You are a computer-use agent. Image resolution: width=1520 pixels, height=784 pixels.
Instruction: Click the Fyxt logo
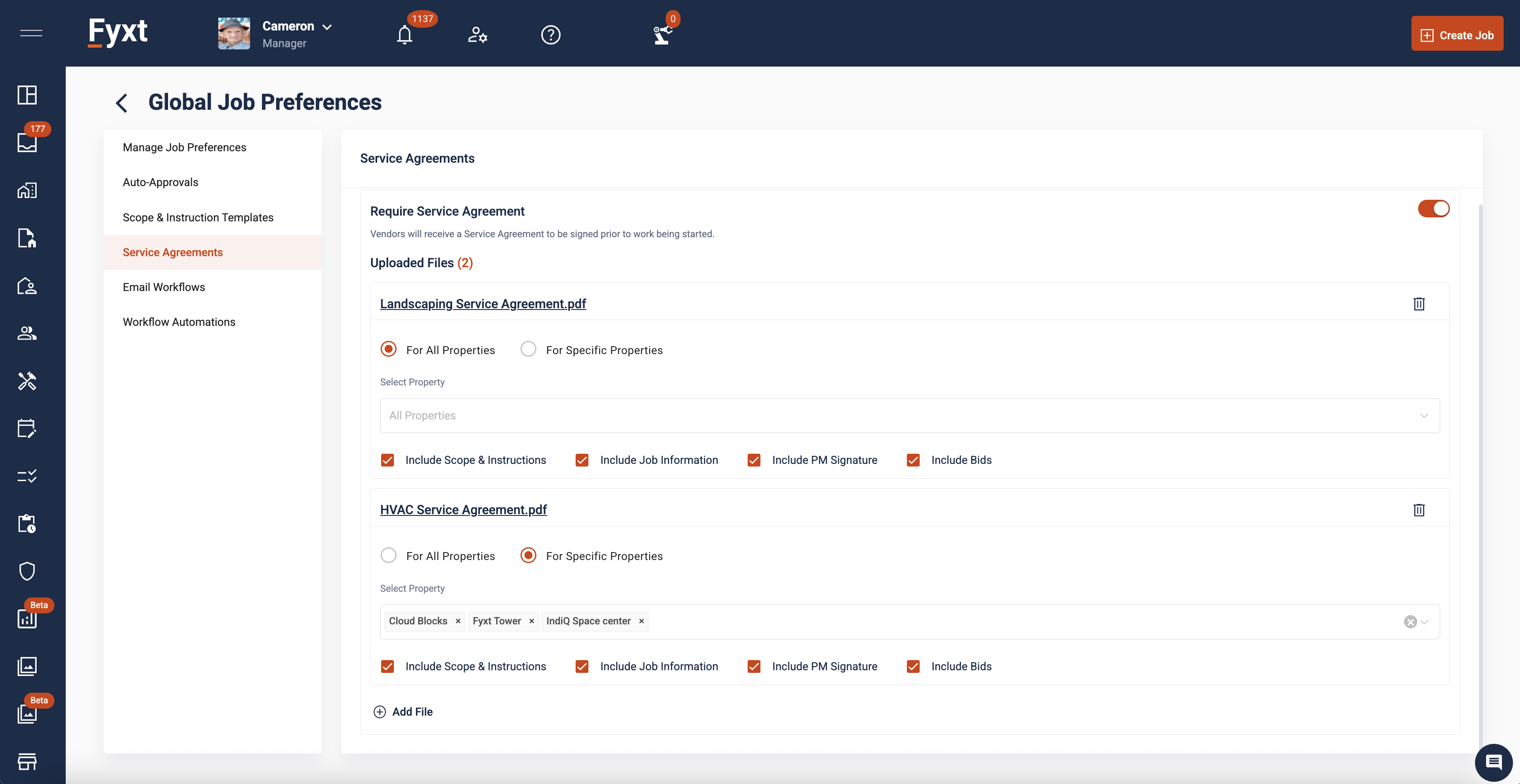tap(117, 33)
